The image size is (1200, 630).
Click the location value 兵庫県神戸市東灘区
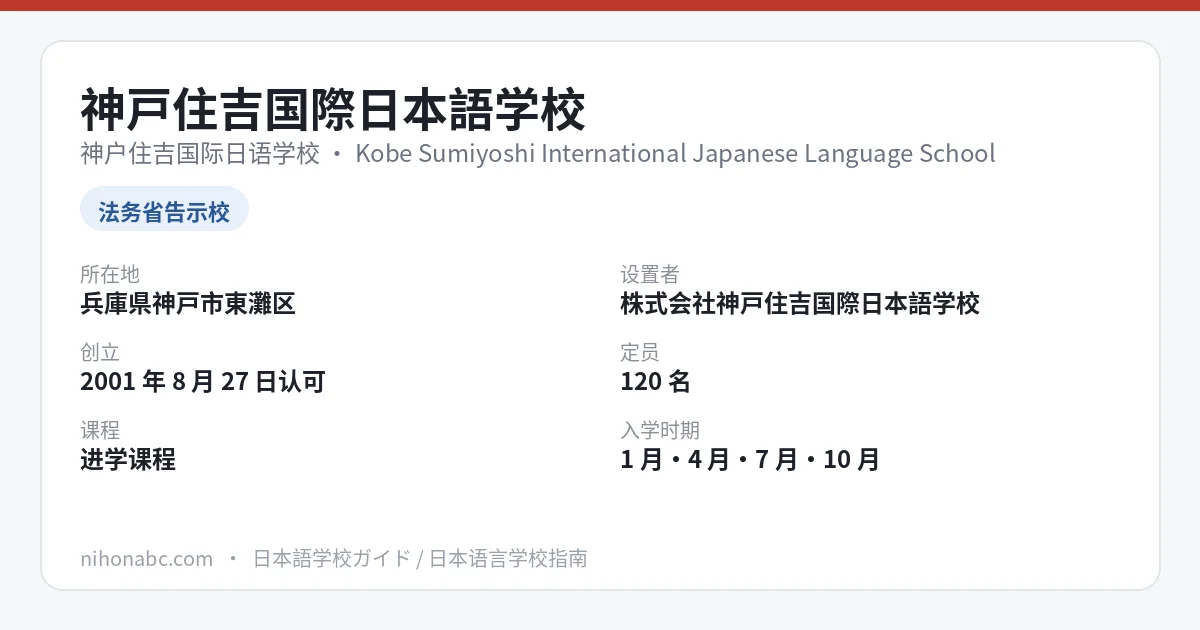(x=188, y=303)
